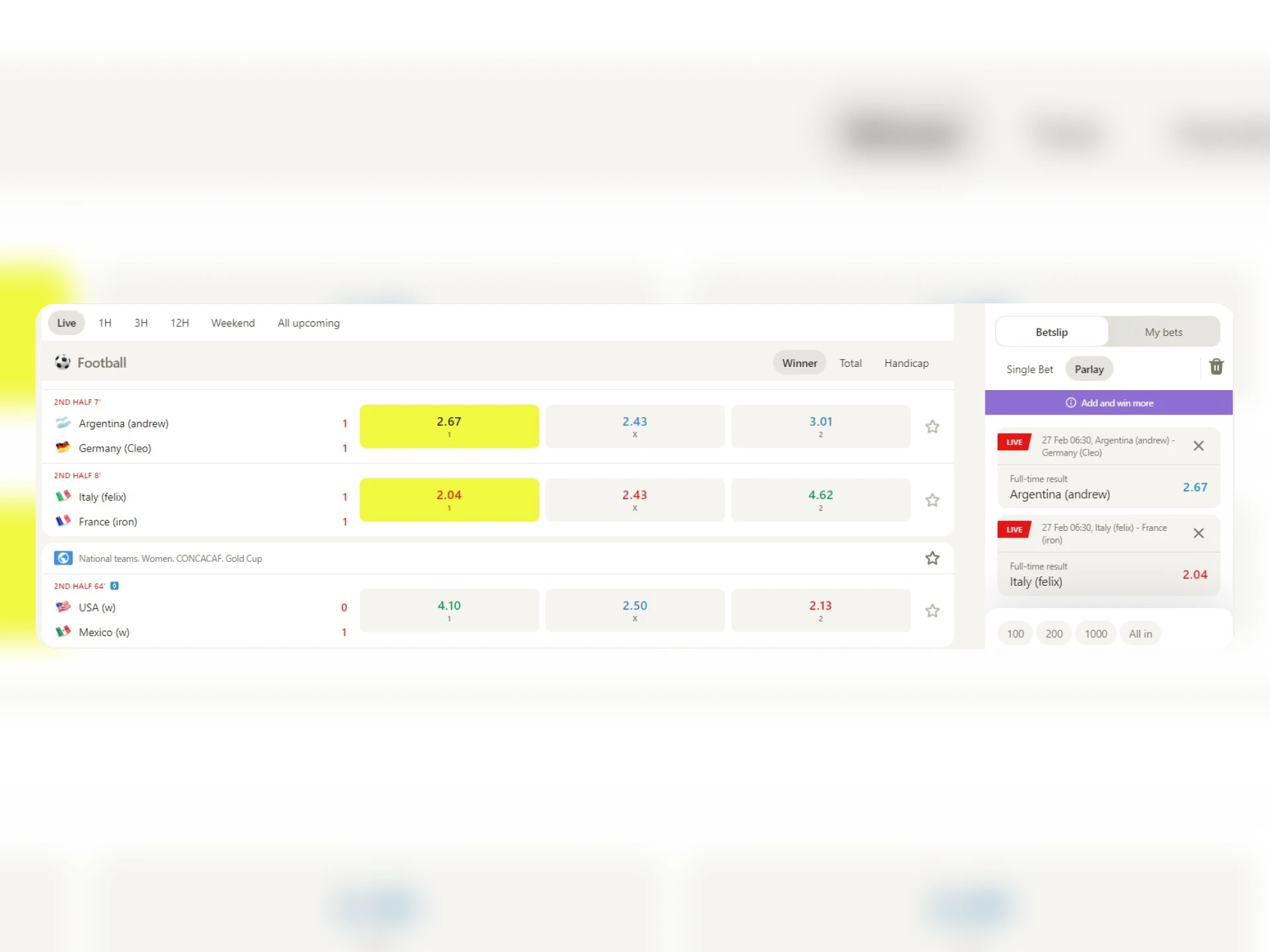Open the My bets tab
The image size is (1270, 952).
(x=1163, y=332)
